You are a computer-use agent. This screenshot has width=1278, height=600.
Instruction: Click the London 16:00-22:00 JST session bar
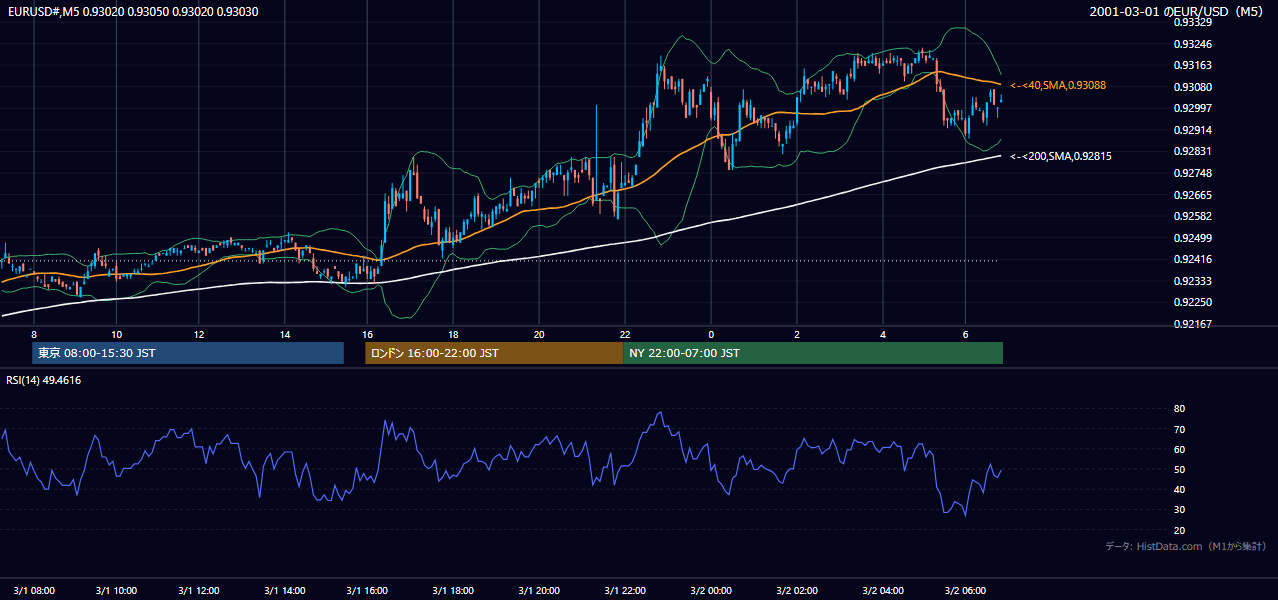pos(494,353)
